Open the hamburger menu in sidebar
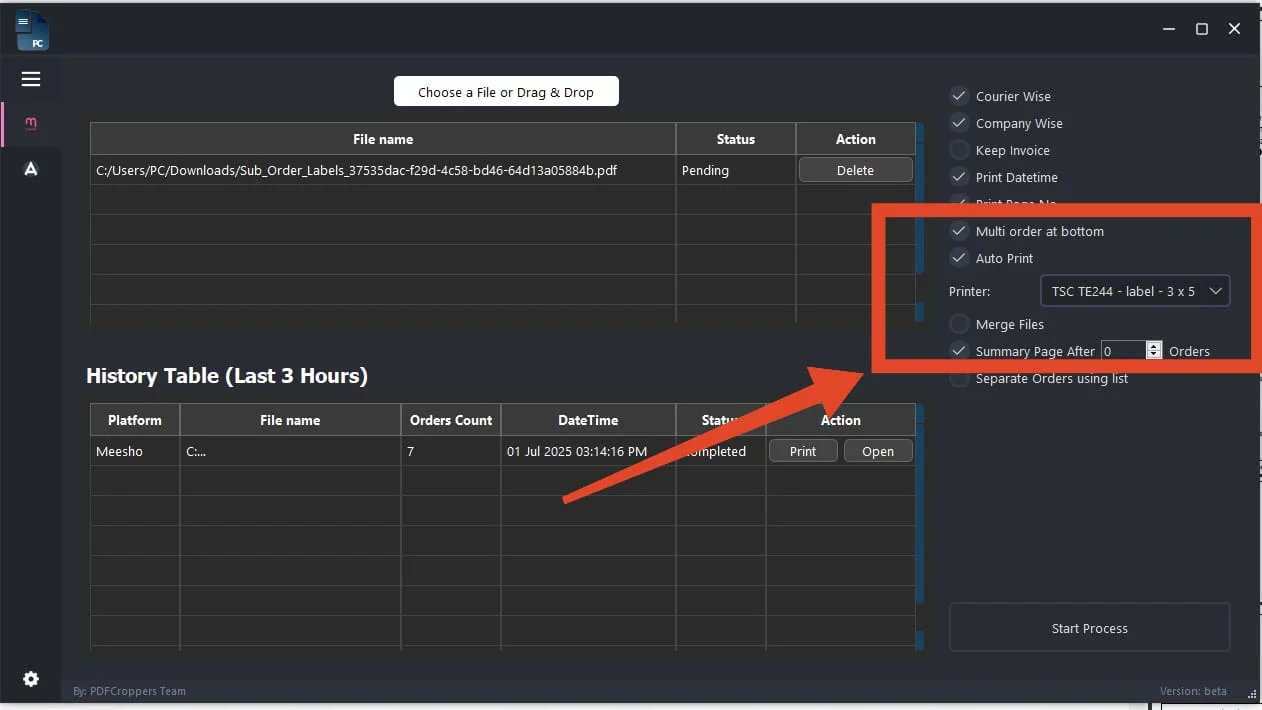The width and height of the screenshot is (1262, 710). point(31,79)
